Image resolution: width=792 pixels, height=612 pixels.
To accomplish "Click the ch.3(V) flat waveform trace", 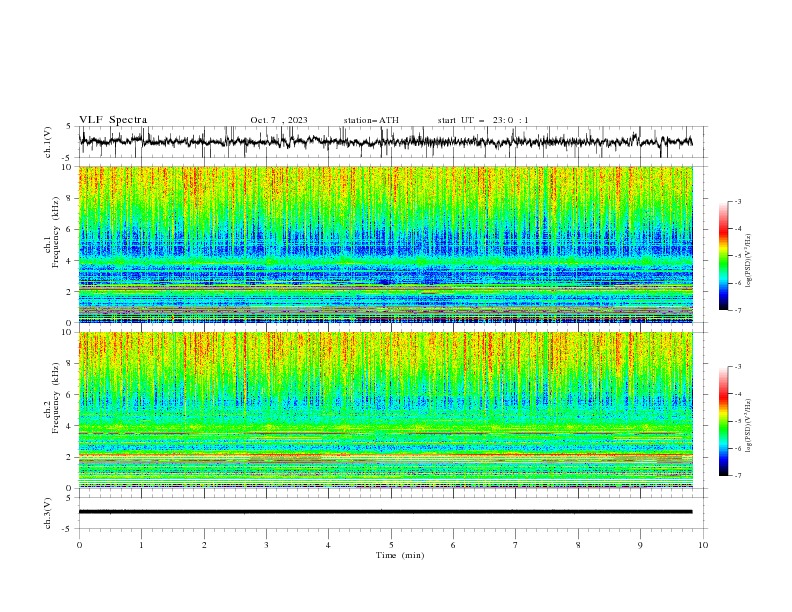I will tap(386, 512).
